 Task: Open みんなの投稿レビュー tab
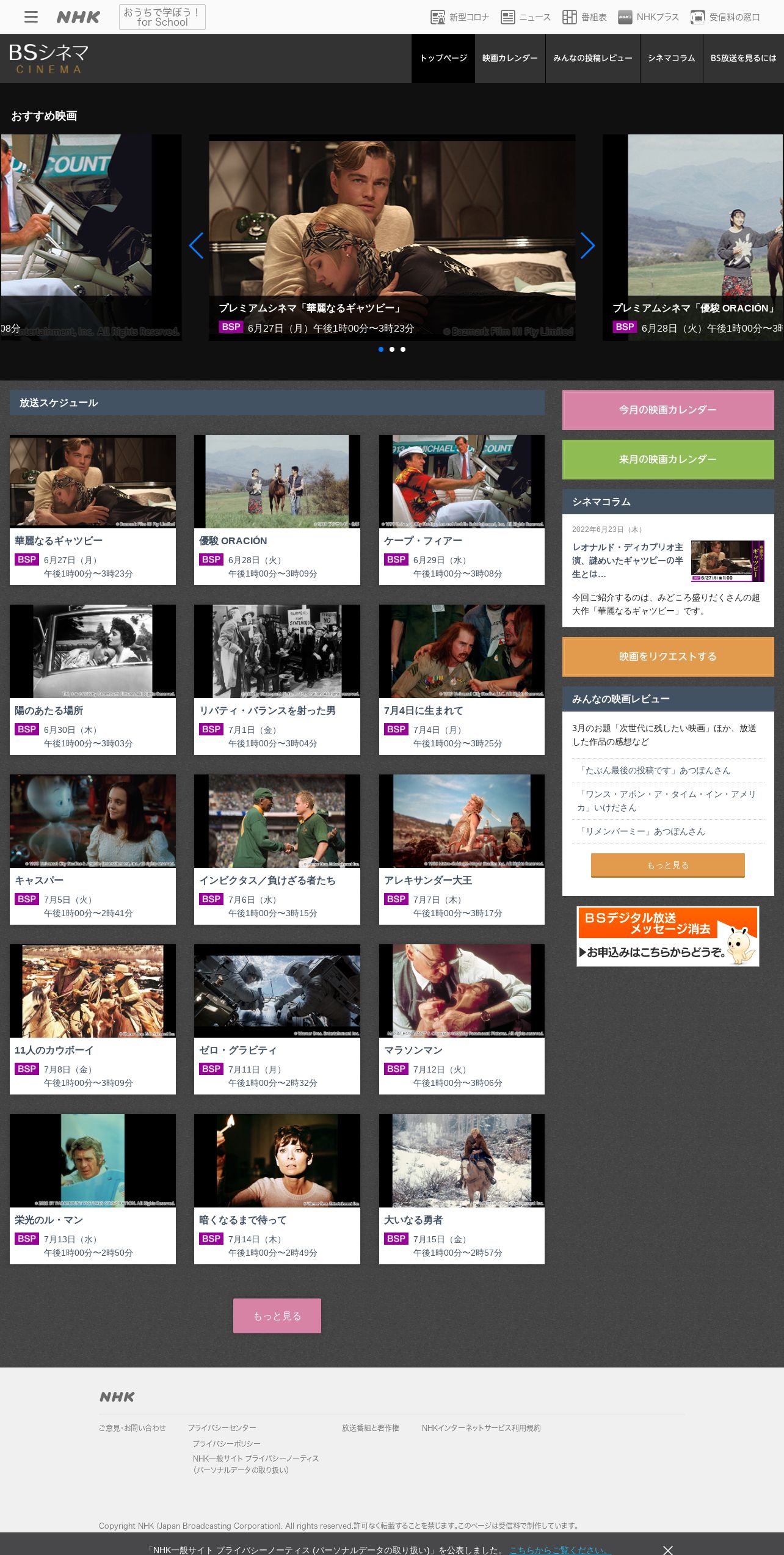tap(593, 58)
